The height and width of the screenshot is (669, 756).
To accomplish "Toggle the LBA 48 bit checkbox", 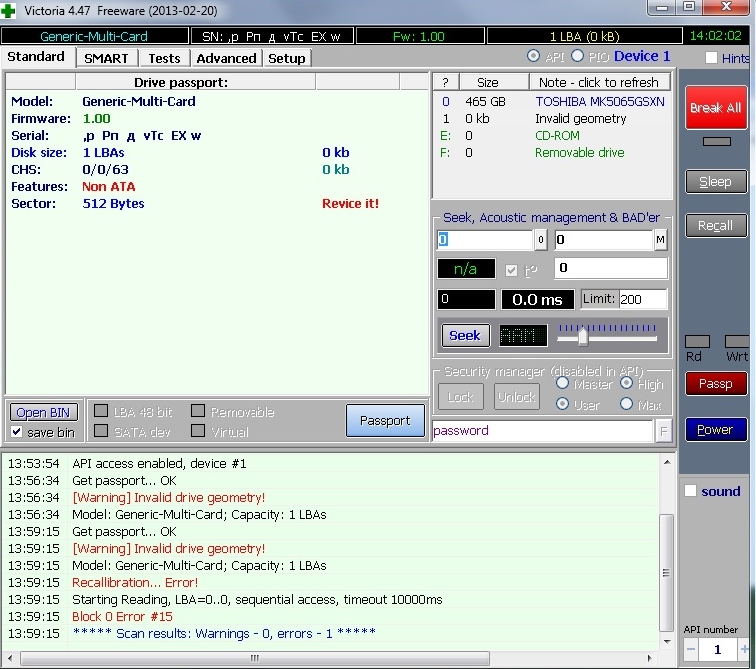I will 101,411.
